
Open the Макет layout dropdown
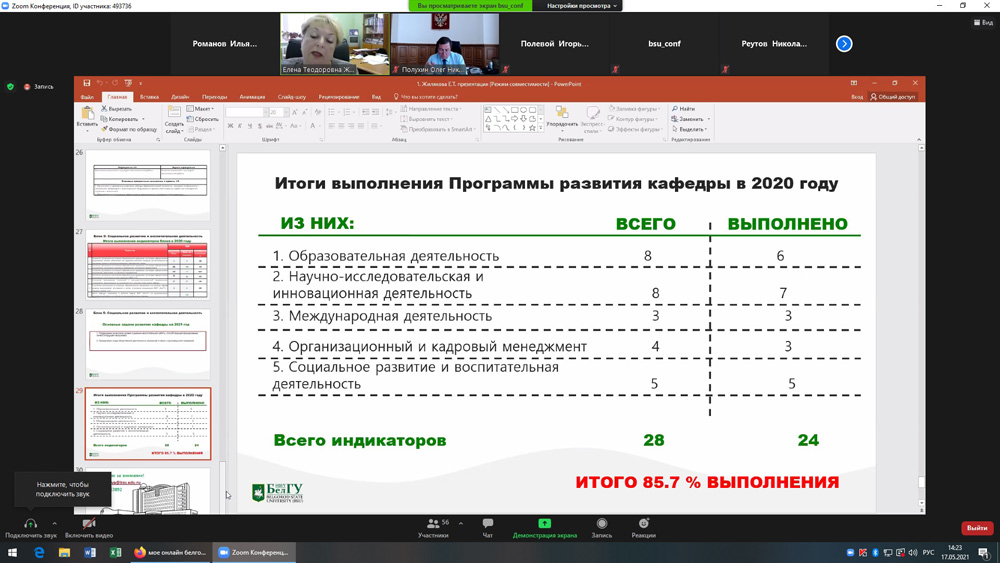click(201, 109)
